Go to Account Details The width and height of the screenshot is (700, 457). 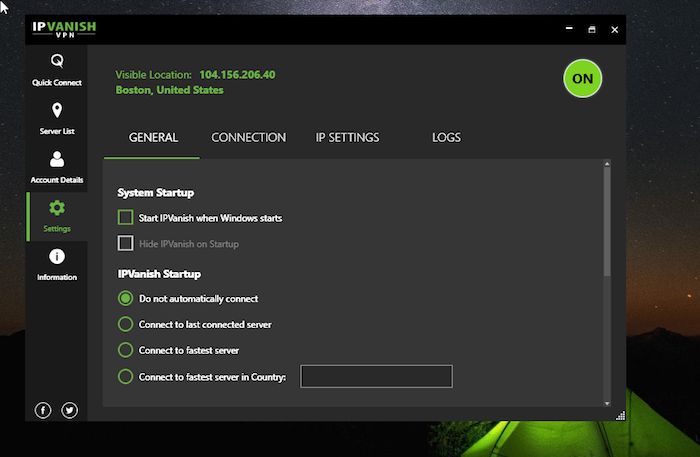click(57, 167)
